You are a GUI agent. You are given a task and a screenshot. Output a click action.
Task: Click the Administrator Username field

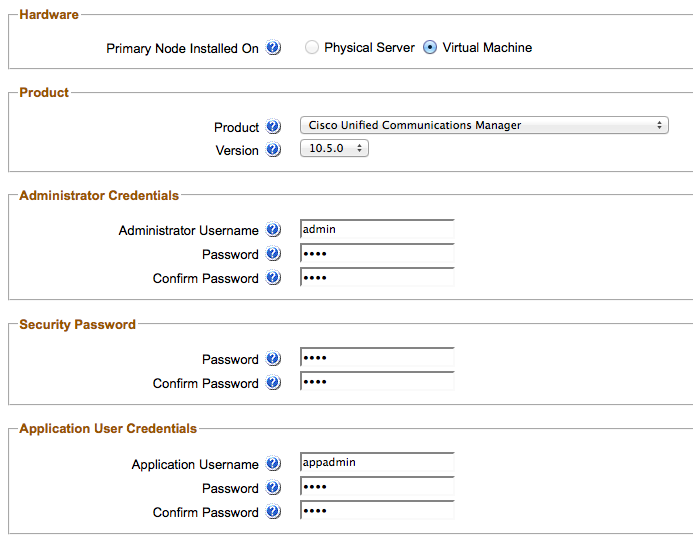point(377,230)
